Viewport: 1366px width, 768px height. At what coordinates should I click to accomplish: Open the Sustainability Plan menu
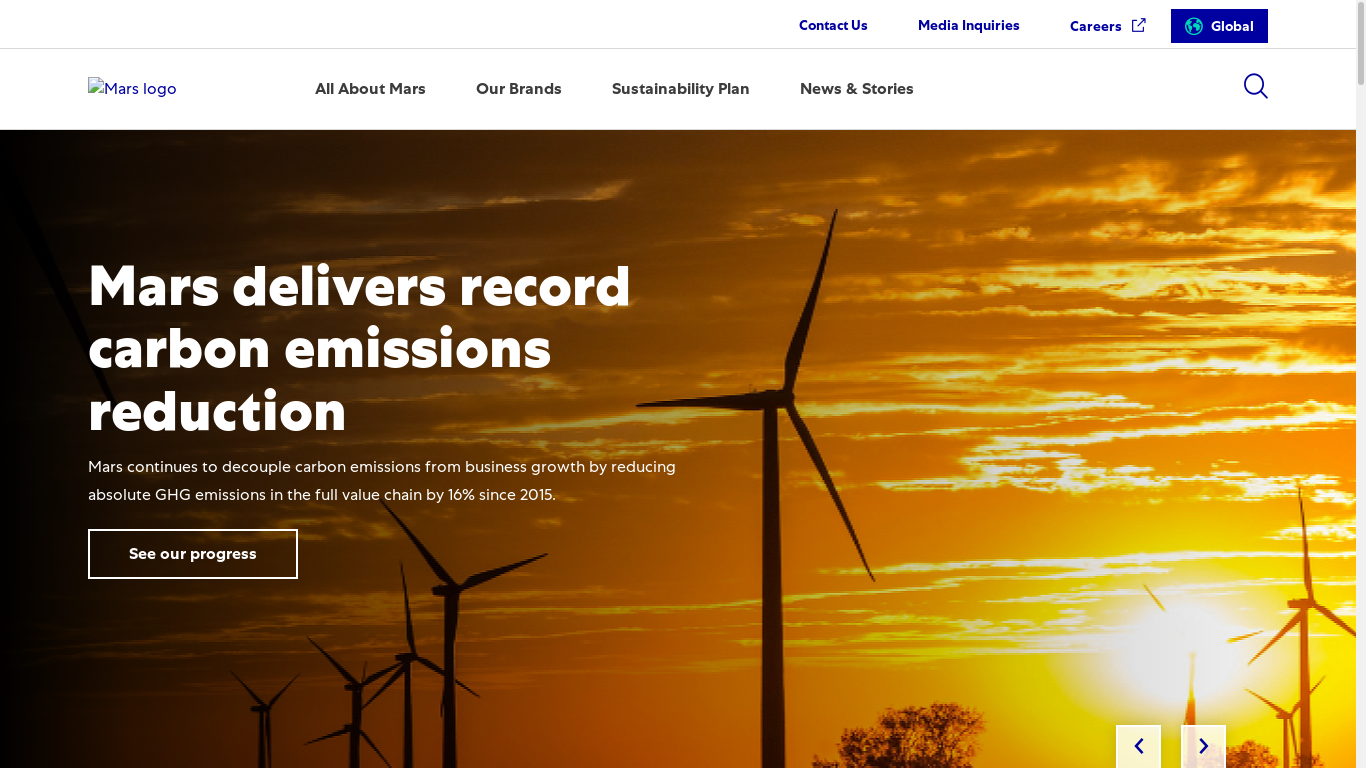click(x=681, y=88)
